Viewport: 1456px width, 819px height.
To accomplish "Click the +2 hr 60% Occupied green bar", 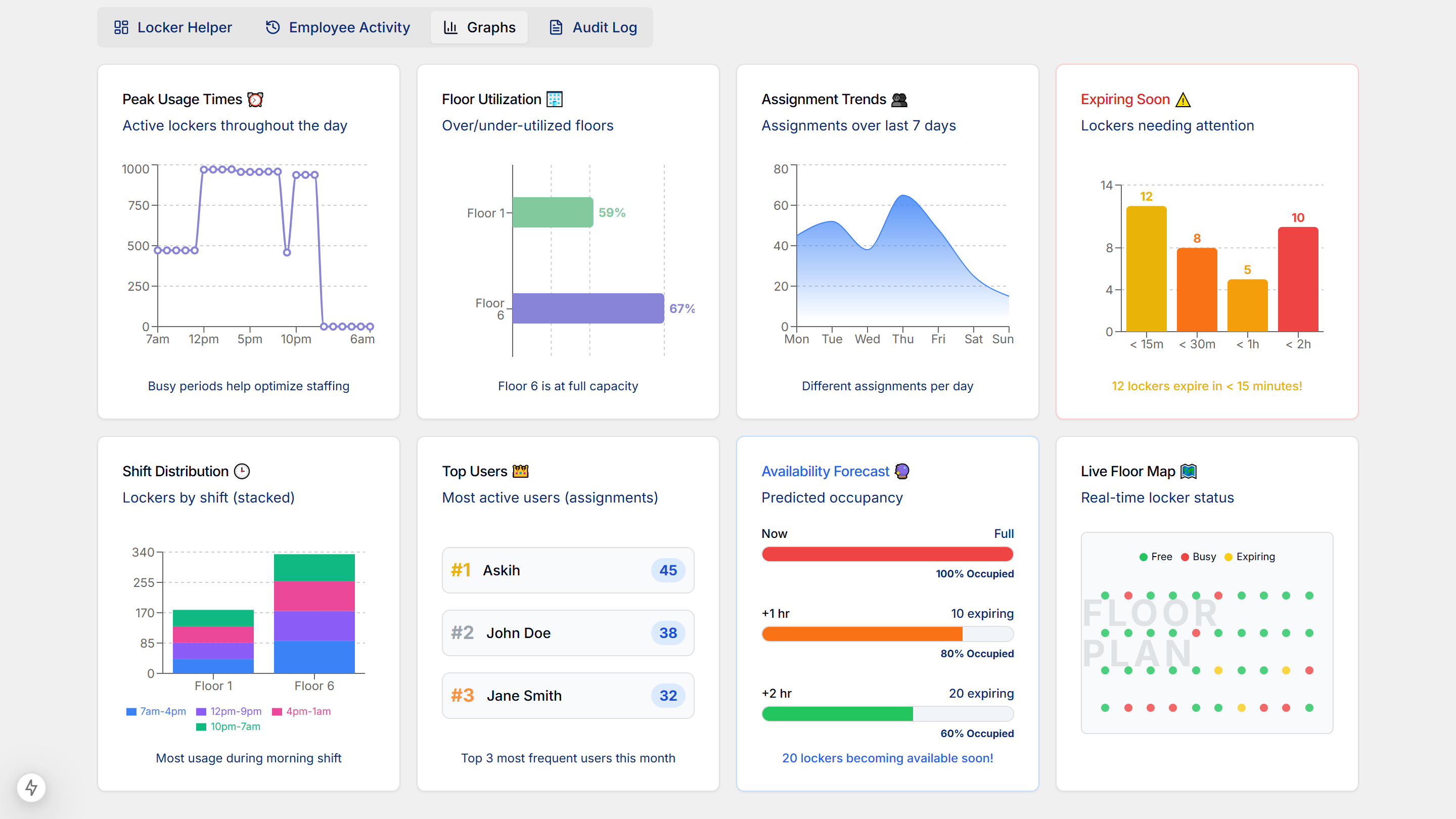I will click(887, 714).
